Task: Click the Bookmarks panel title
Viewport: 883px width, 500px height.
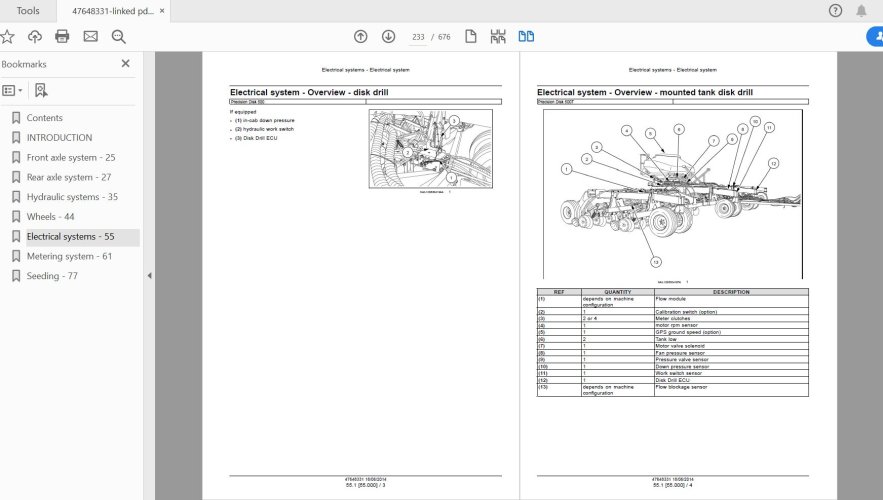Action: (24, 64)
